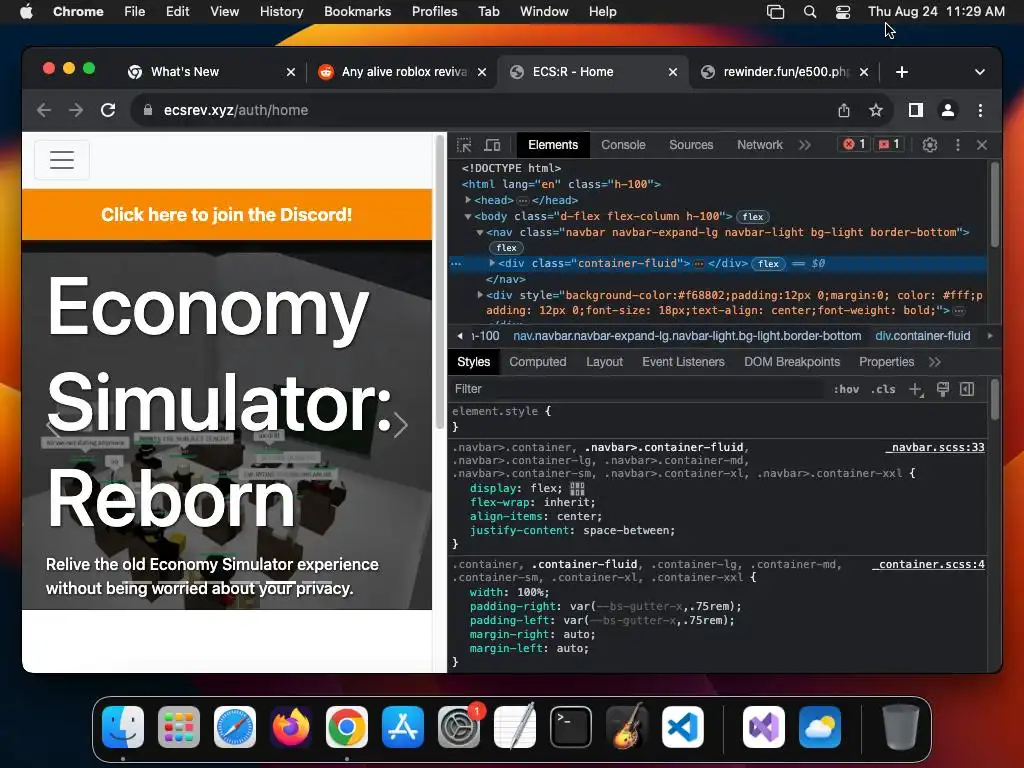The height and width of the screenshot is (768, 1024).
Task: Toggle the :hov element state button
Action: coord(846,389)
